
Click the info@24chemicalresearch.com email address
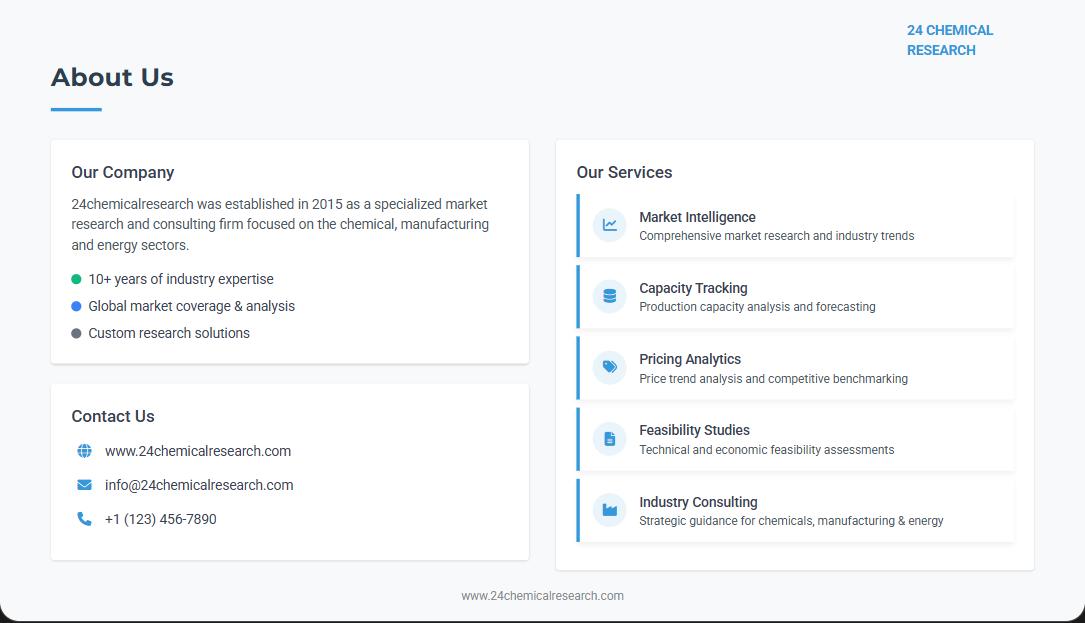click(x=199, y=485)
